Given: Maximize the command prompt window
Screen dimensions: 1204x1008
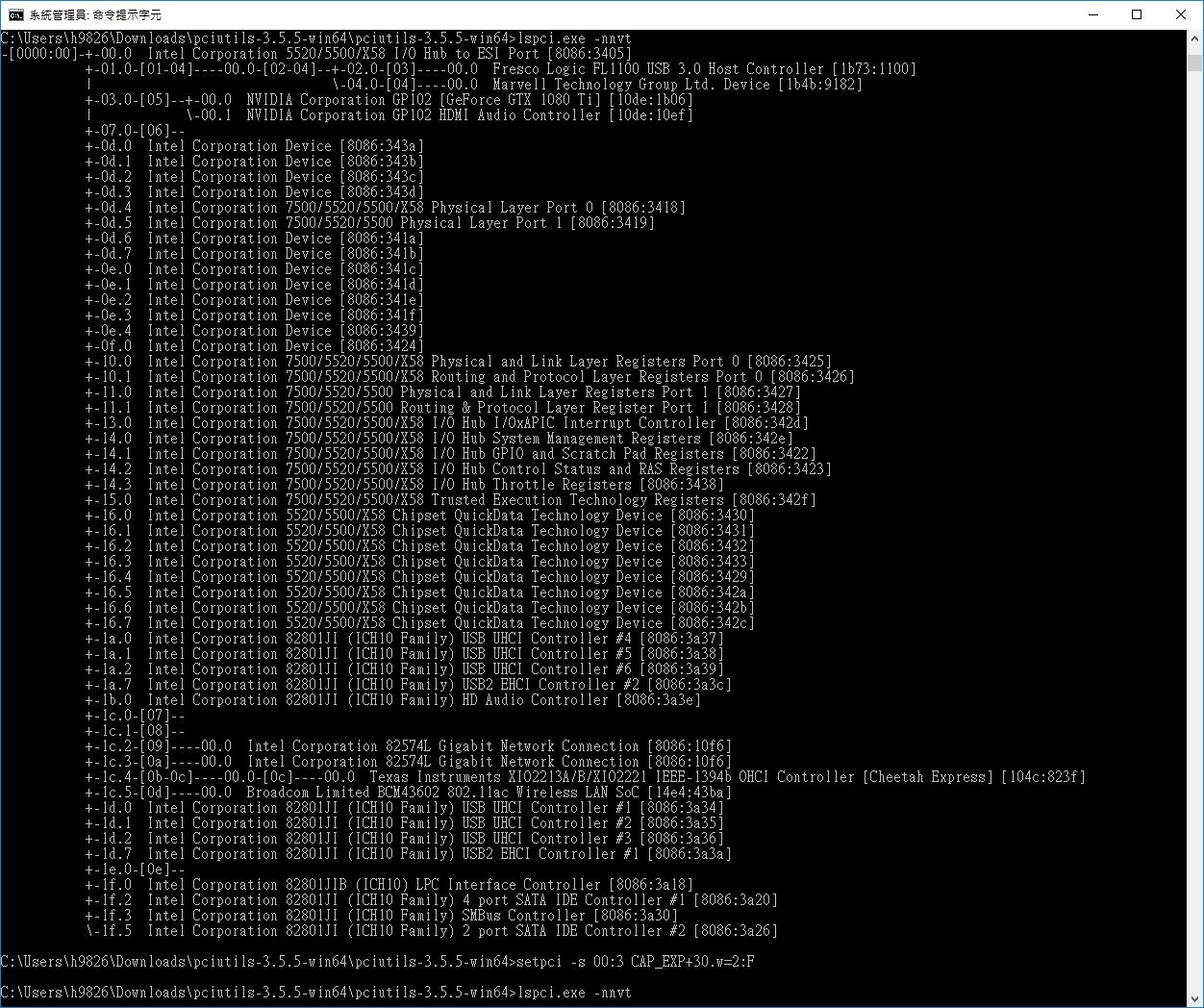Looking at the screenshot, I should tap(1137, 14).
